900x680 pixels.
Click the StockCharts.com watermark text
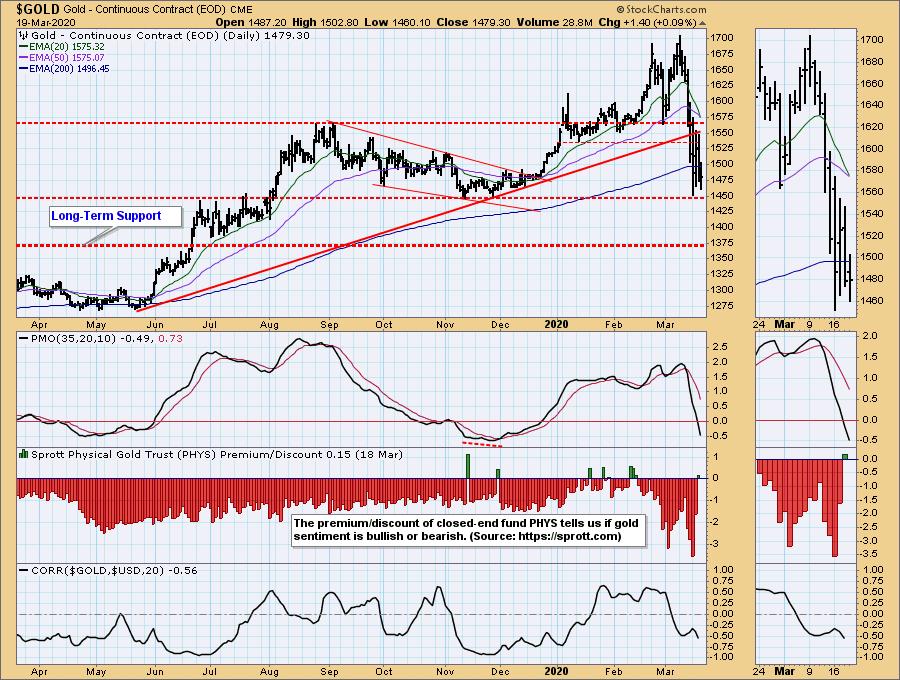click(x=662, y=10)
